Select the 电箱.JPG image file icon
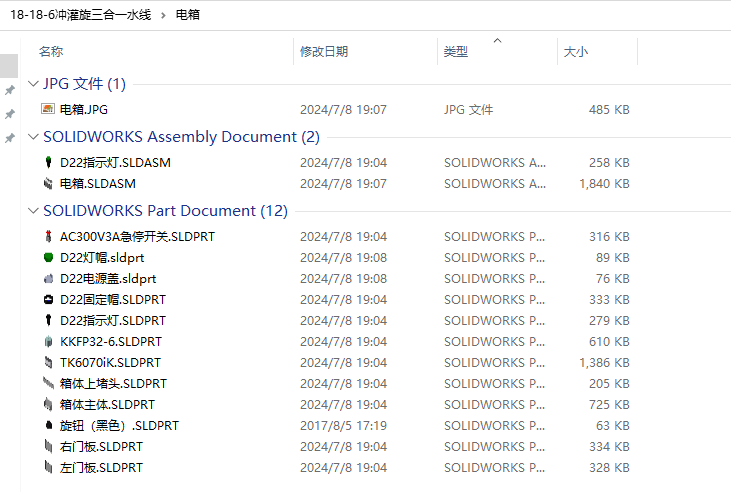 48,109
